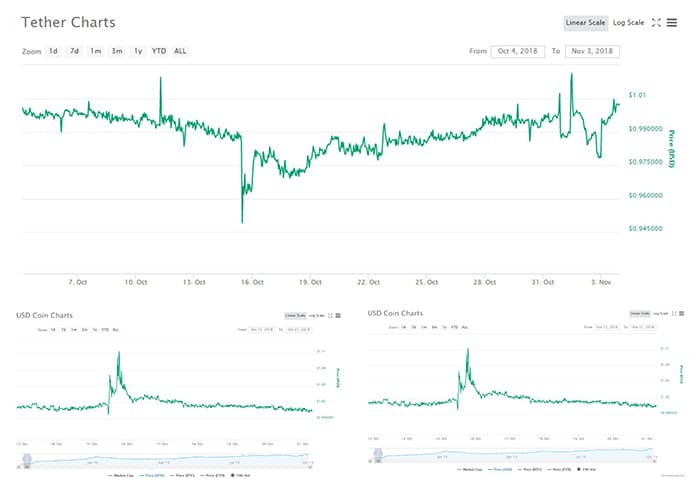This screenshot has width=700, height=489.
Task: Set Tether chart zoom to 7d
Action: click(74, 51)
